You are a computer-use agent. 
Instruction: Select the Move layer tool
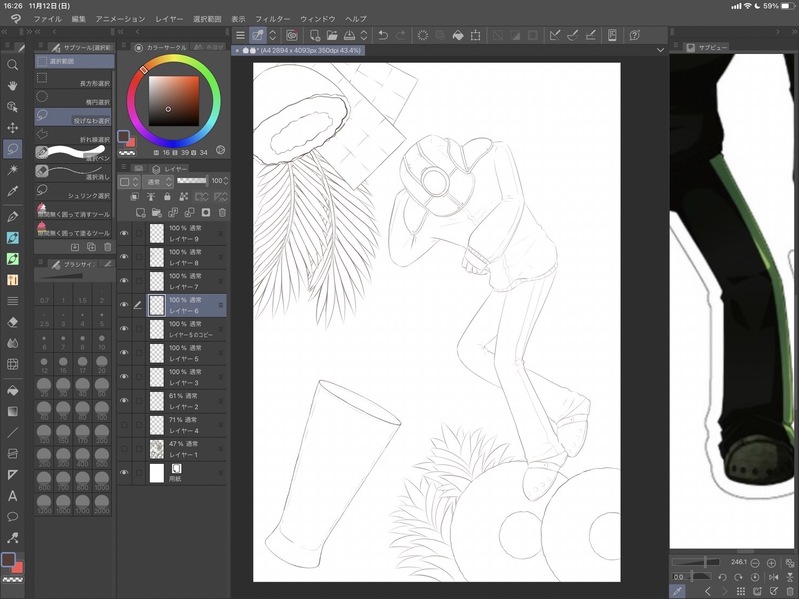(x=13, y=128)
